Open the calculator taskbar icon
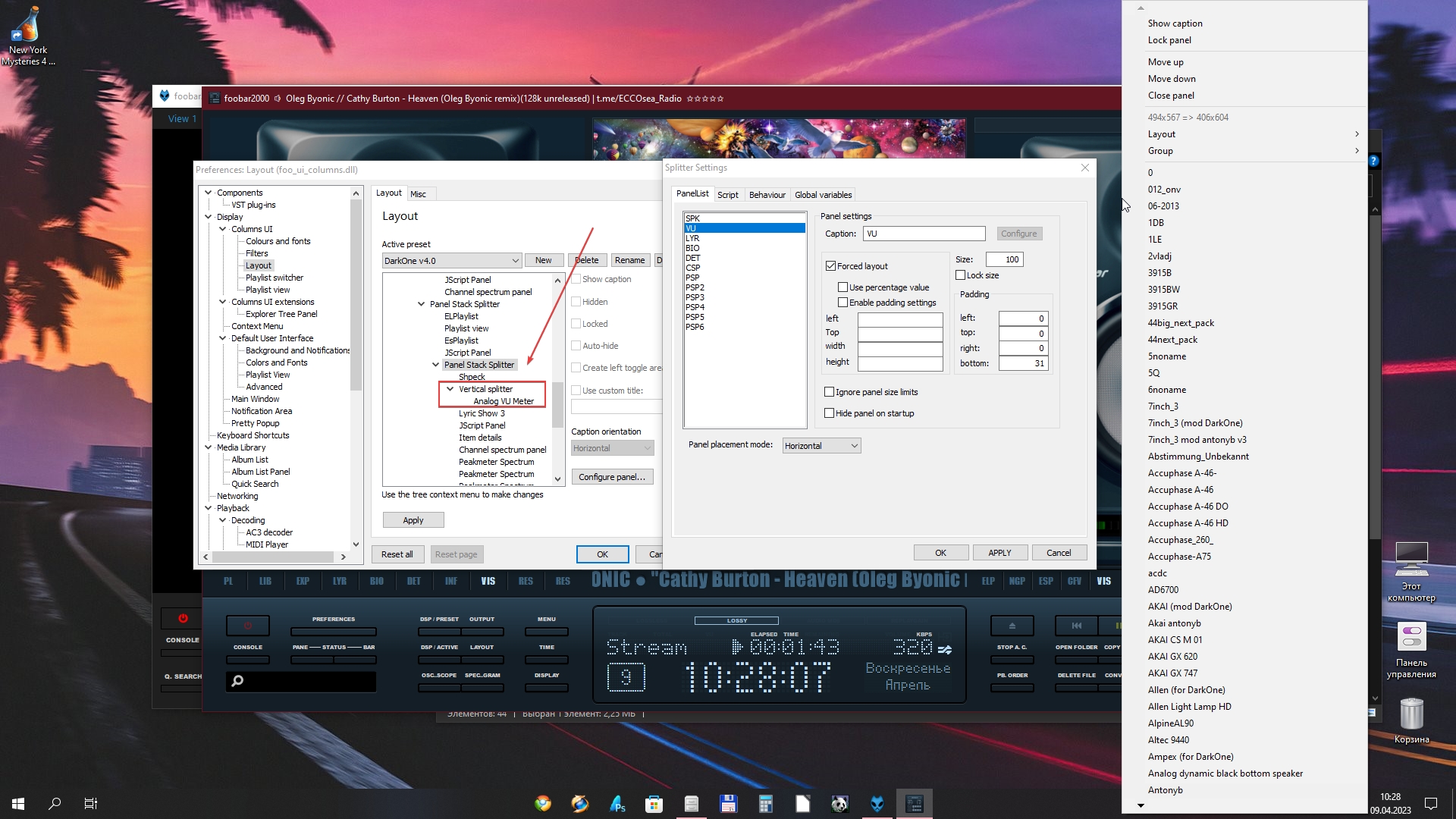 tap(765, 804)
